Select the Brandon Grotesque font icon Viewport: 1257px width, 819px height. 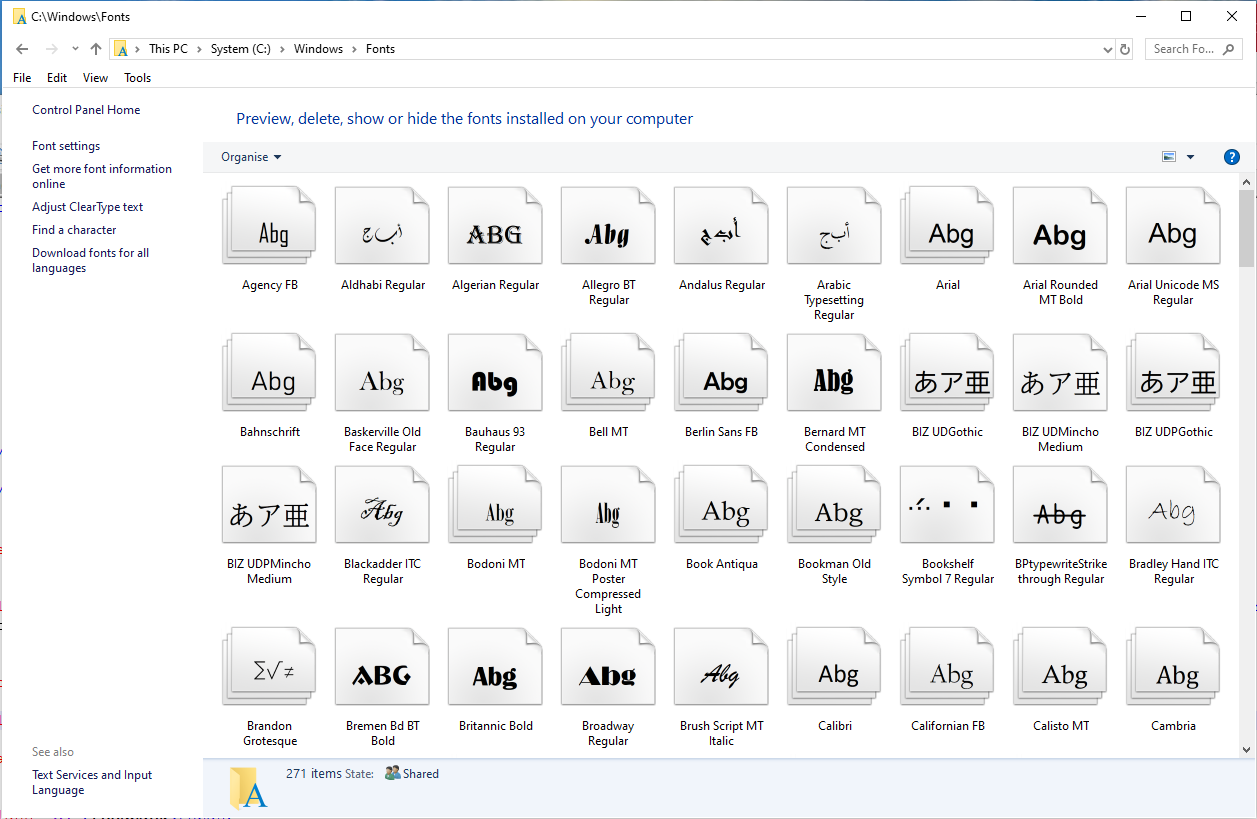(269, 668)
